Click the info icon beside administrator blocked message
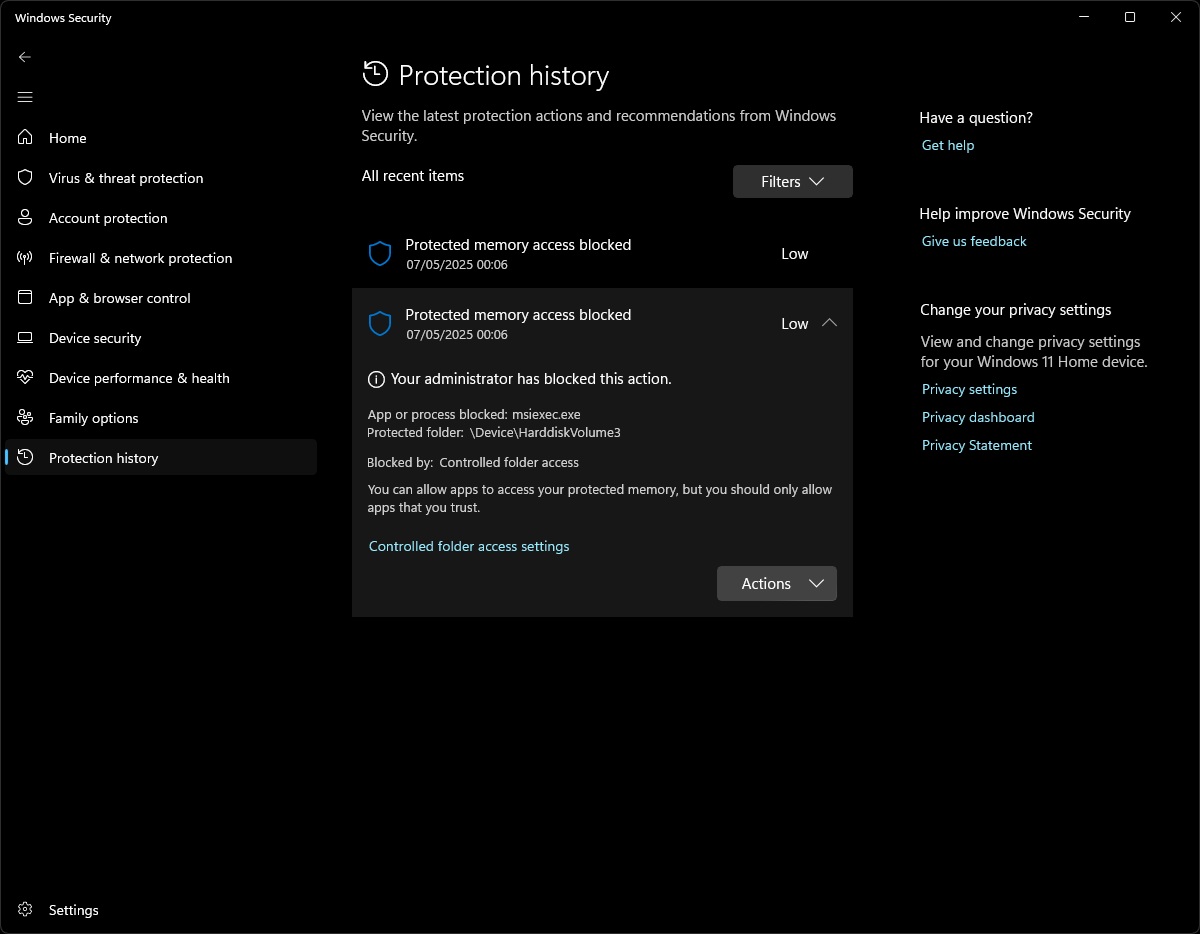The height and width of the screenshot is (934, 1200). point(376,379)
